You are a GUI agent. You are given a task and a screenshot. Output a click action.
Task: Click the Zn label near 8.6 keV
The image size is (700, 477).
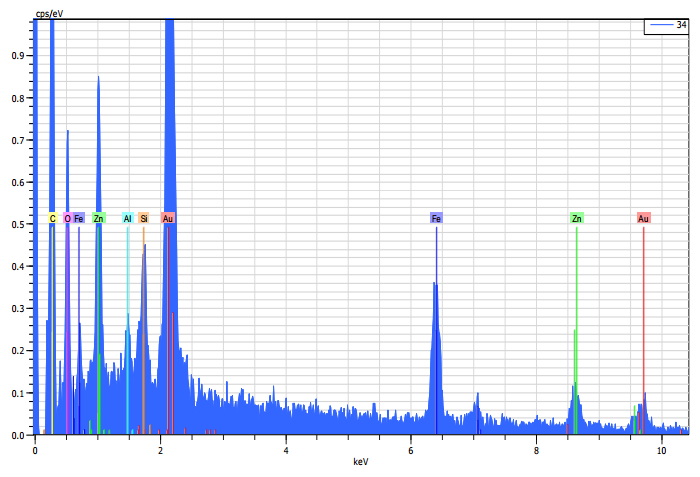577,218
